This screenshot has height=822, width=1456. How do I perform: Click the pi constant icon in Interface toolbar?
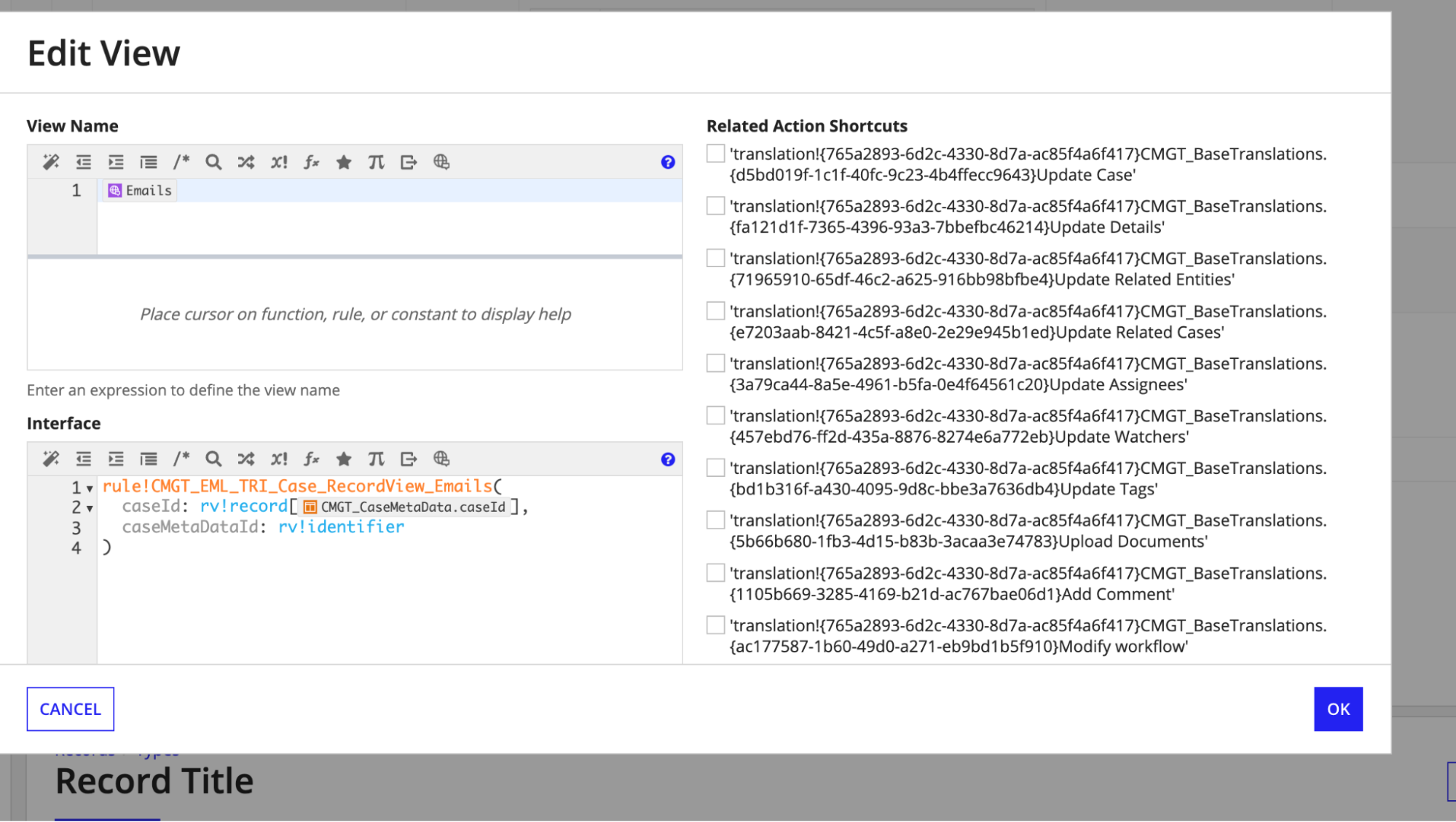376,459
